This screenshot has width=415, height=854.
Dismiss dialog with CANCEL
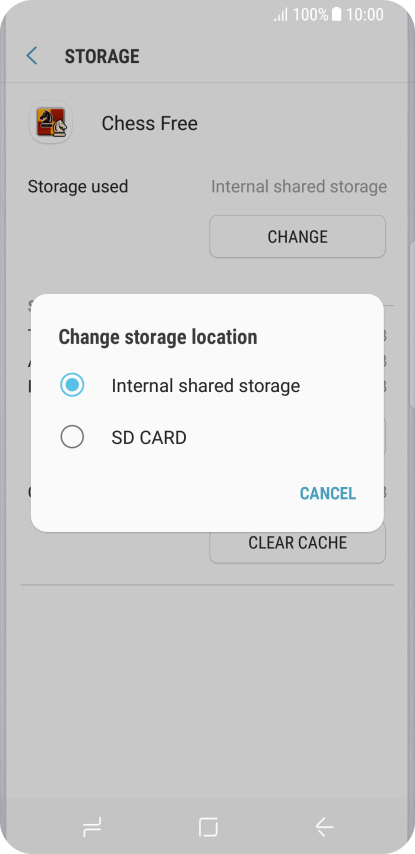pos(328,493)
